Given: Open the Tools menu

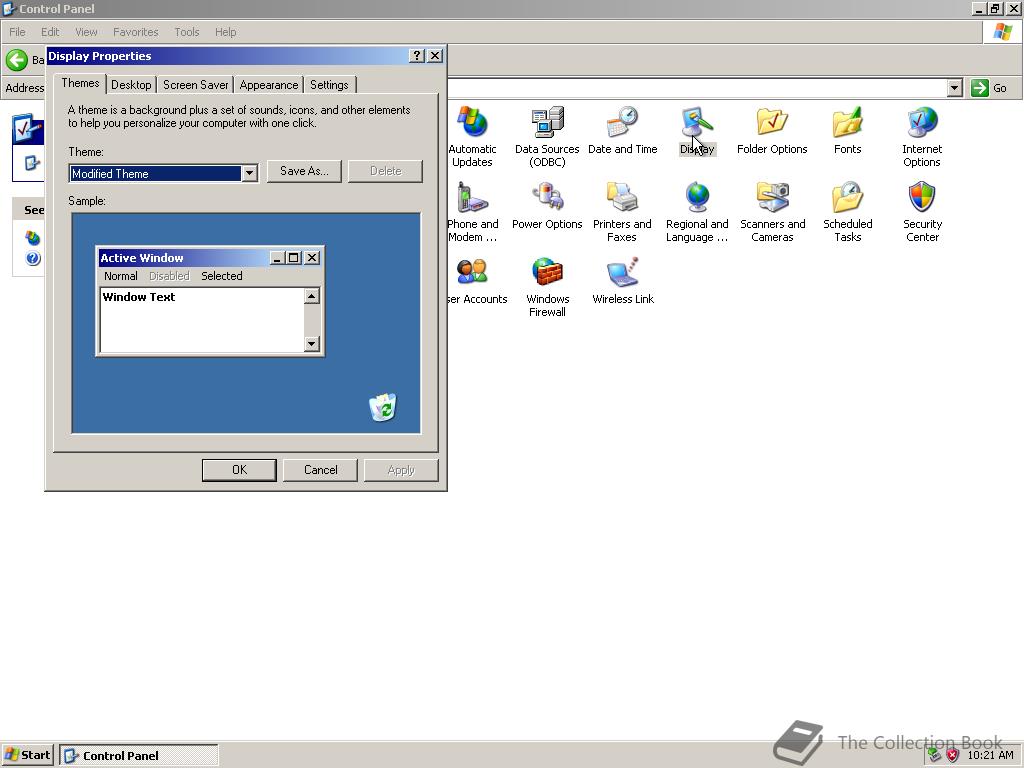Looking at the screenshot, I should (x=187, y=32).
